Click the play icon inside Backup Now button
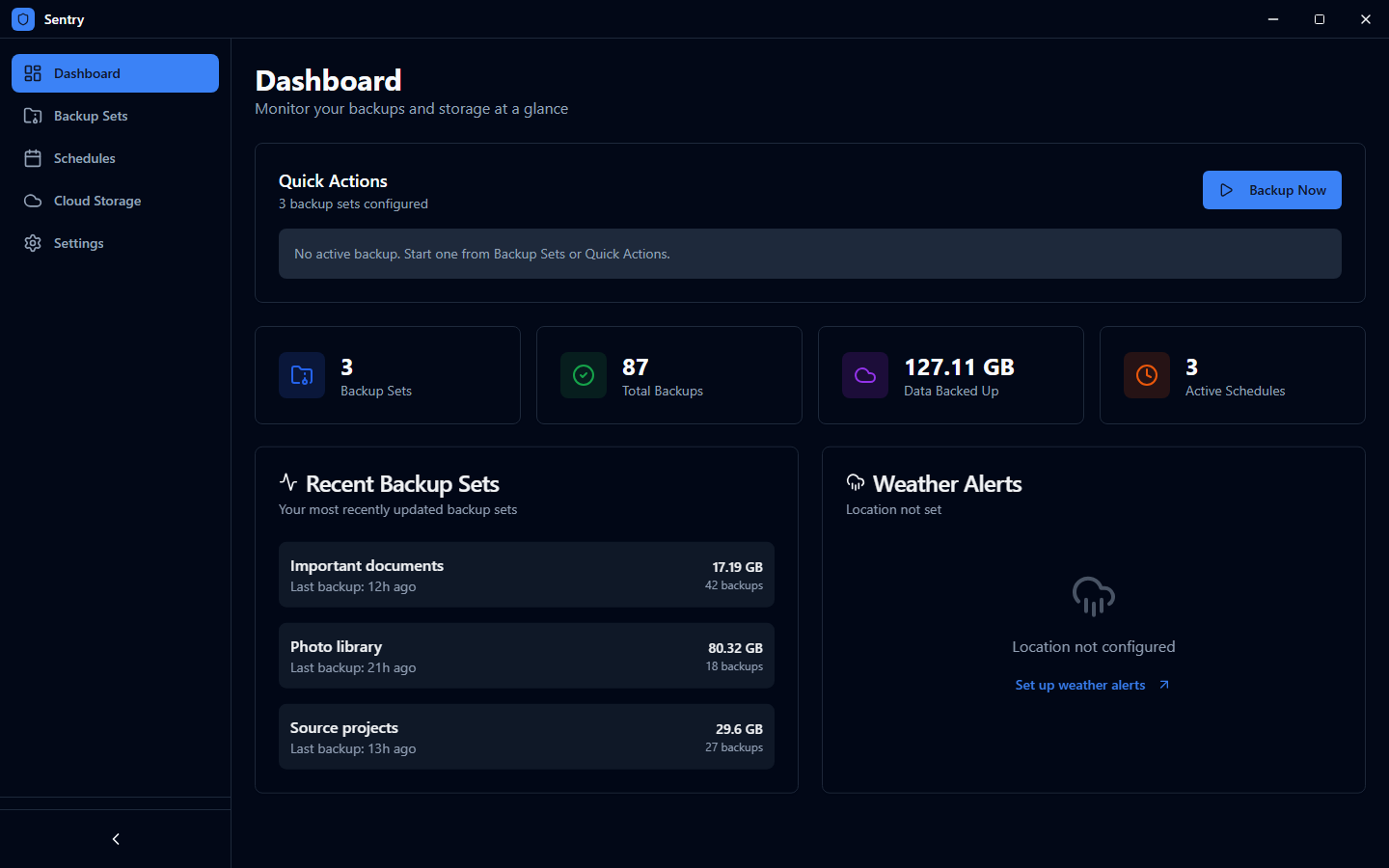The width and height of the screenshot is (1389, 868). pyautogui.click(x=1226, y=190)
